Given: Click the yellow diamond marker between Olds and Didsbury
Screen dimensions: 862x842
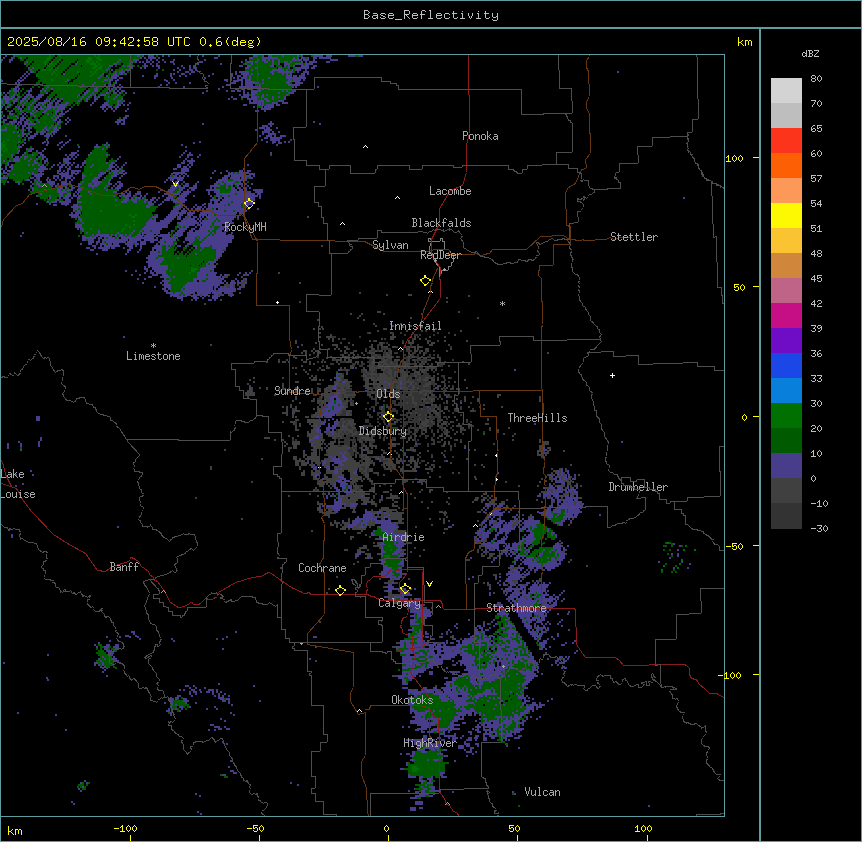Looking at the screenshot, I should [388, 417].
